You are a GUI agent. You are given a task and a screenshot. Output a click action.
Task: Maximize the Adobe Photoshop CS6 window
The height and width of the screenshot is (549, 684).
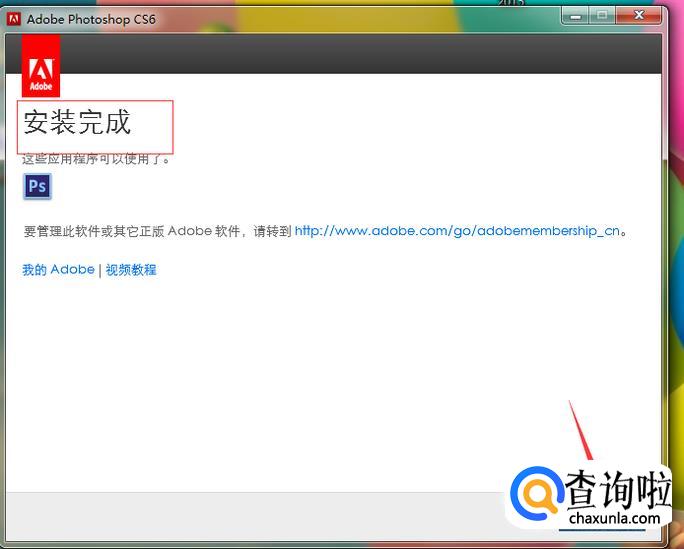pyautogui.click(x=602, y=16)
